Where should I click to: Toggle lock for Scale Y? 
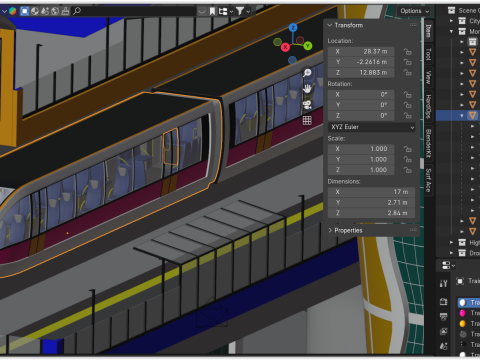(x=408, y=159)
